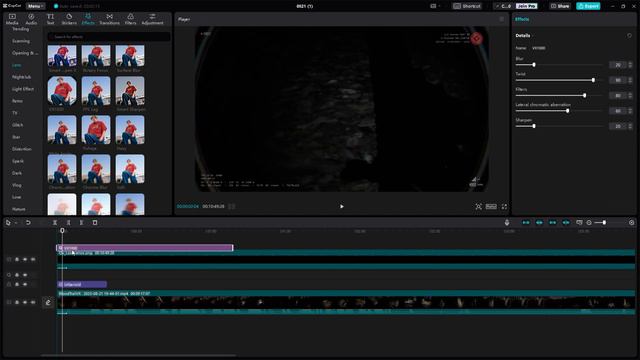Open the Audio tab
The width and height of the screenshot is (640, 360).
(31, 19)
